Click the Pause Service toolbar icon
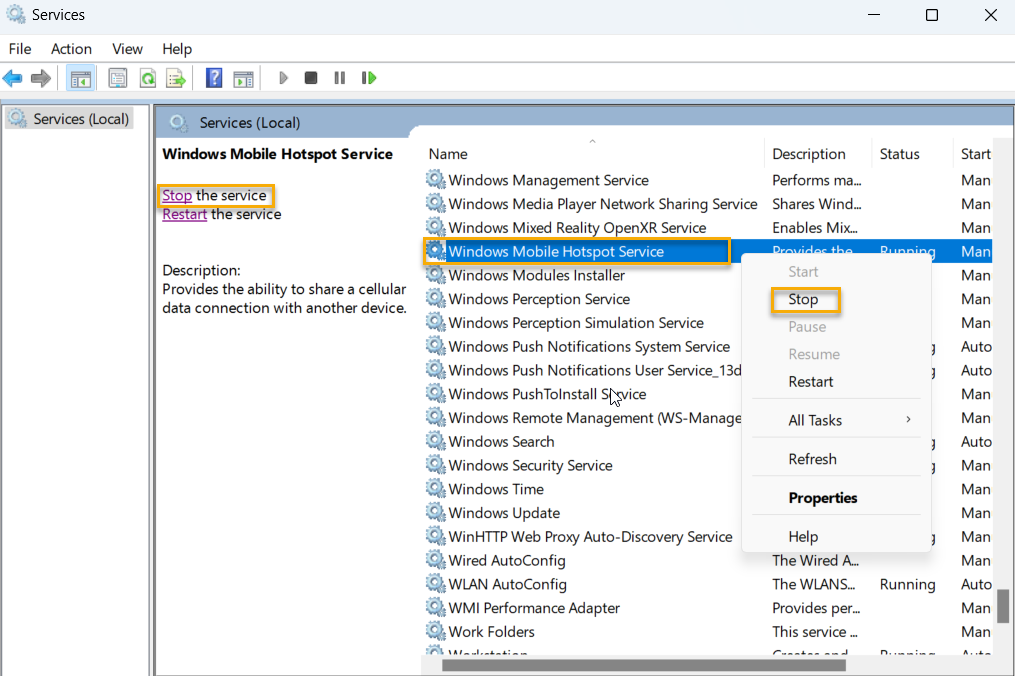The image size is (1015, 676). (x=338, y=77)
